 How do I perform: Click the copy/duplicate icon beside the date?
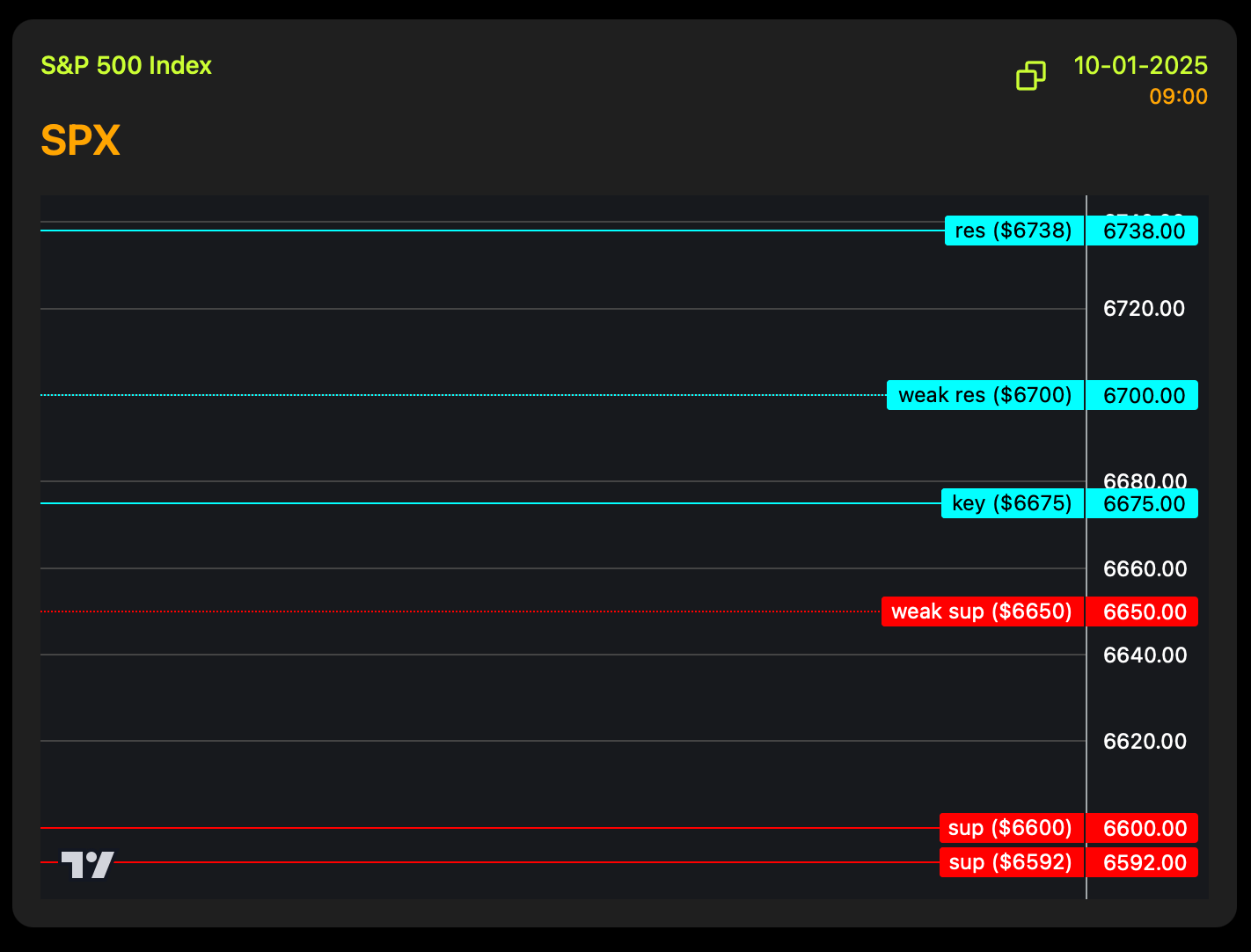click(x=1031, y=76)
